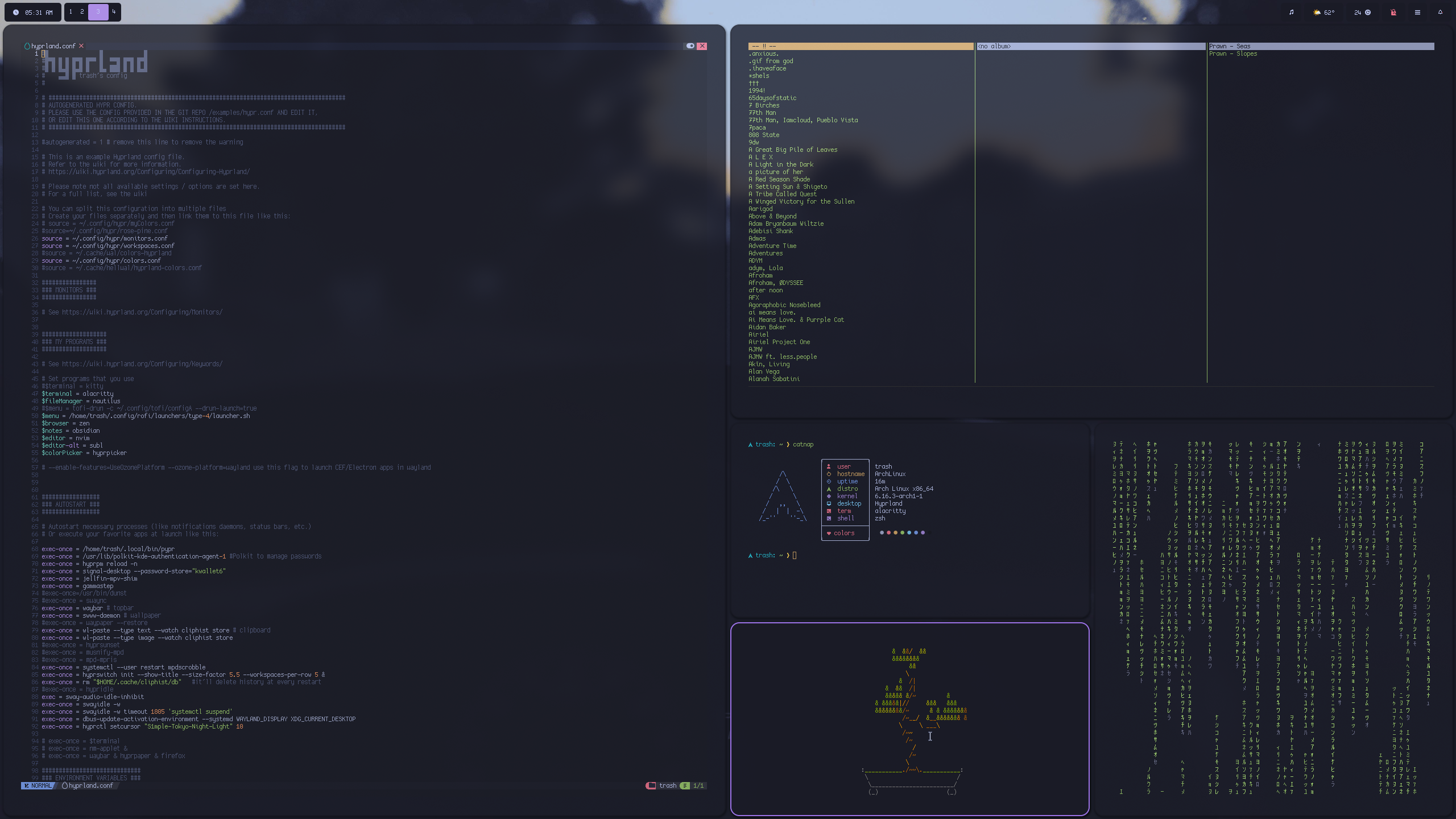Click the user icon in catnap output
This screenshot has width=1456, height=819.
click(x=829, y=466)
